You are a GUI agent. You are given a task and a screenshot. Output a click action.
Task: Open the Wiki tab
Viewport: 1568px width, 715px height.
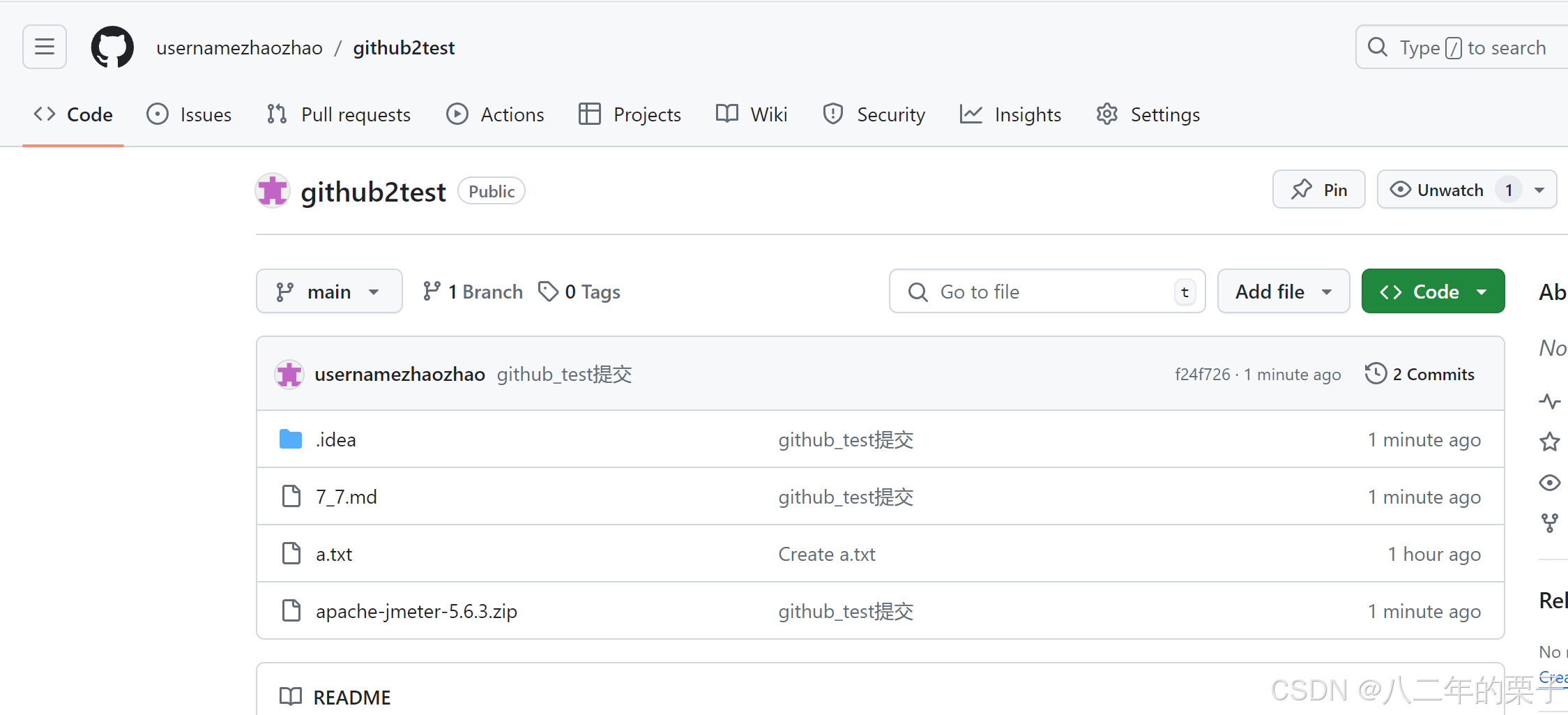point(752,114)
